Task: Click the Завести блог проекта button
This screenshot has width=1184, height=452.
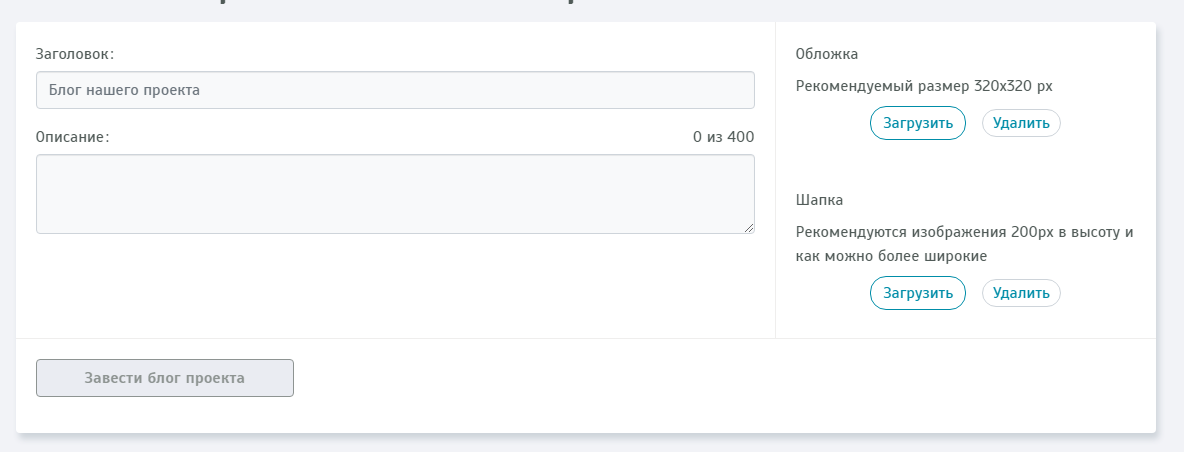Action: click(x=165, y=378)
